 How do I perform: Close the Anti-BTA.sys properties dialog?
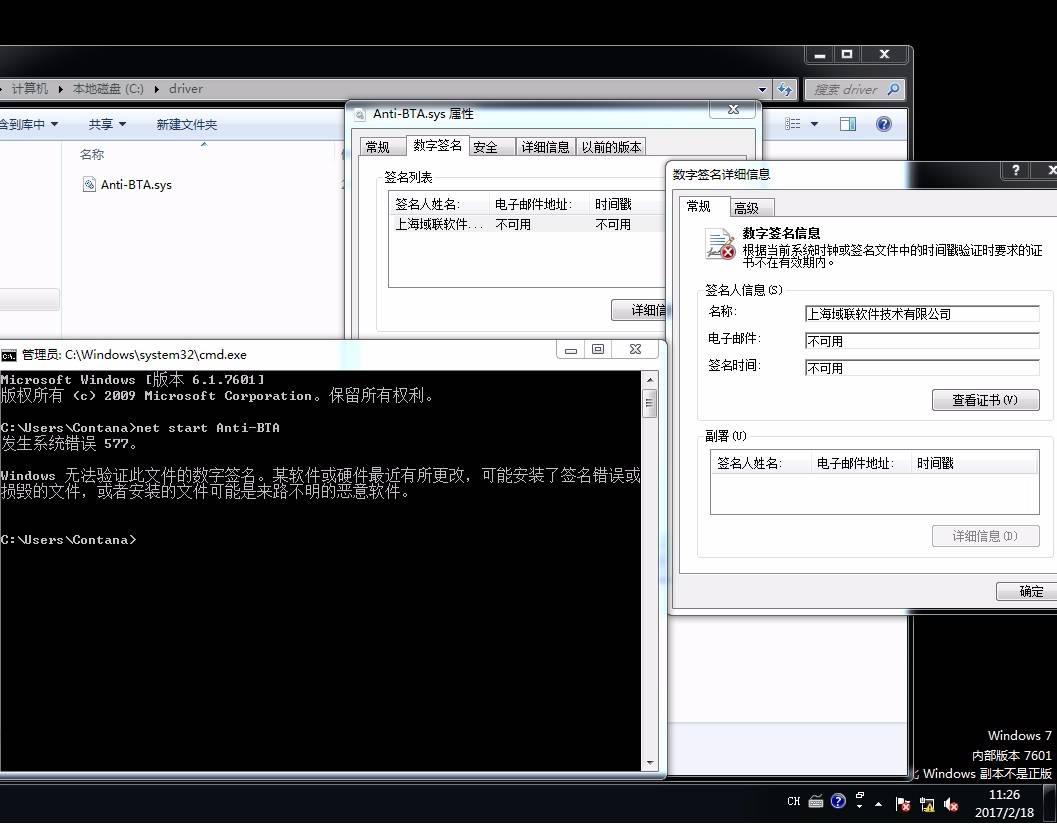click(x=733, y=110)
